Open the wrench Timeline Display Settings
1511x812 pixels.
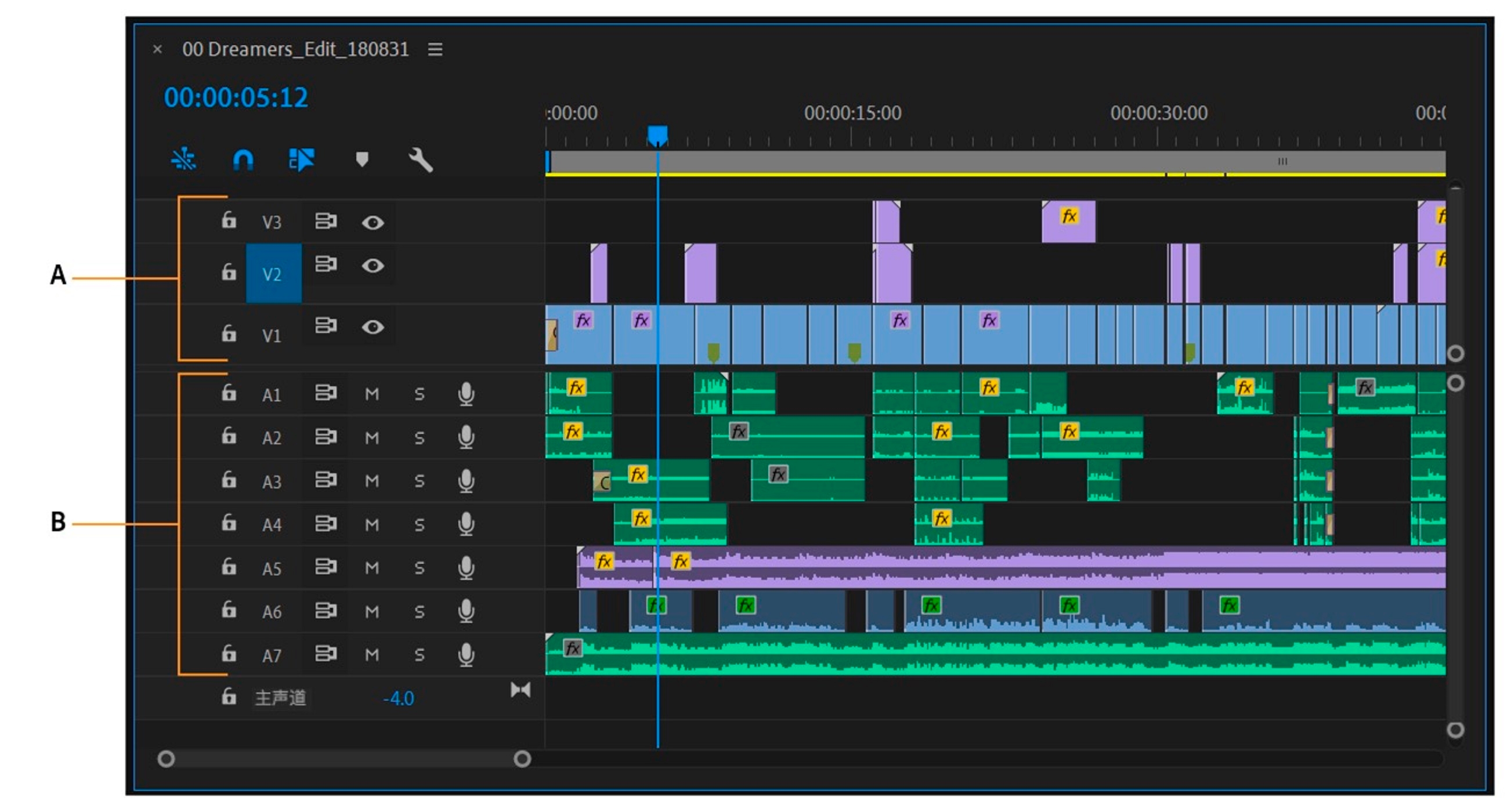click(421, 159)
